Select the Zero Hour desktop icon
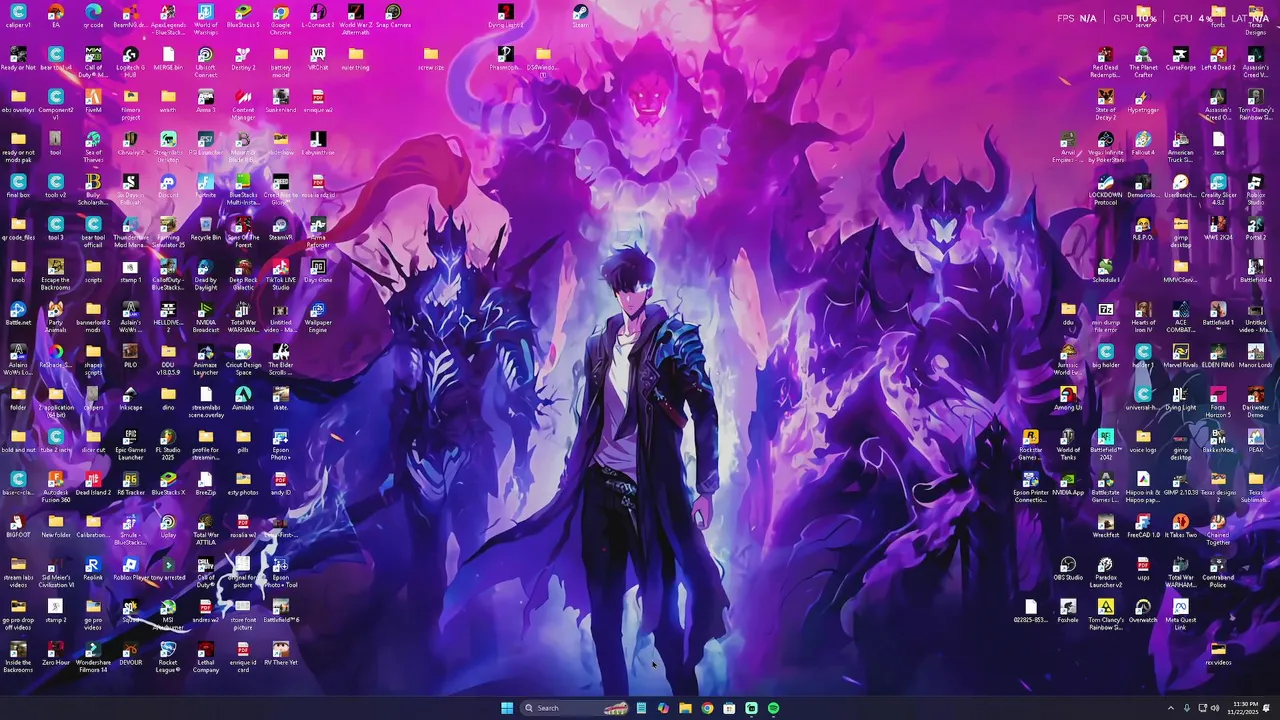The height and width of the screenshot is (720, 1280). (x=56, y=654)
